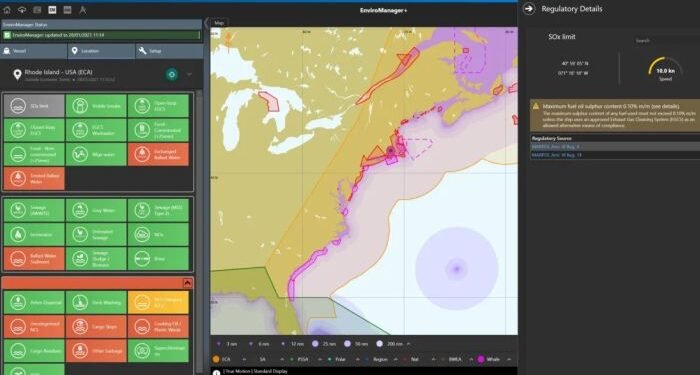Select the Closed-loop EGCS tile
Screen dimensions: 700x375
[x=34, y=130]
